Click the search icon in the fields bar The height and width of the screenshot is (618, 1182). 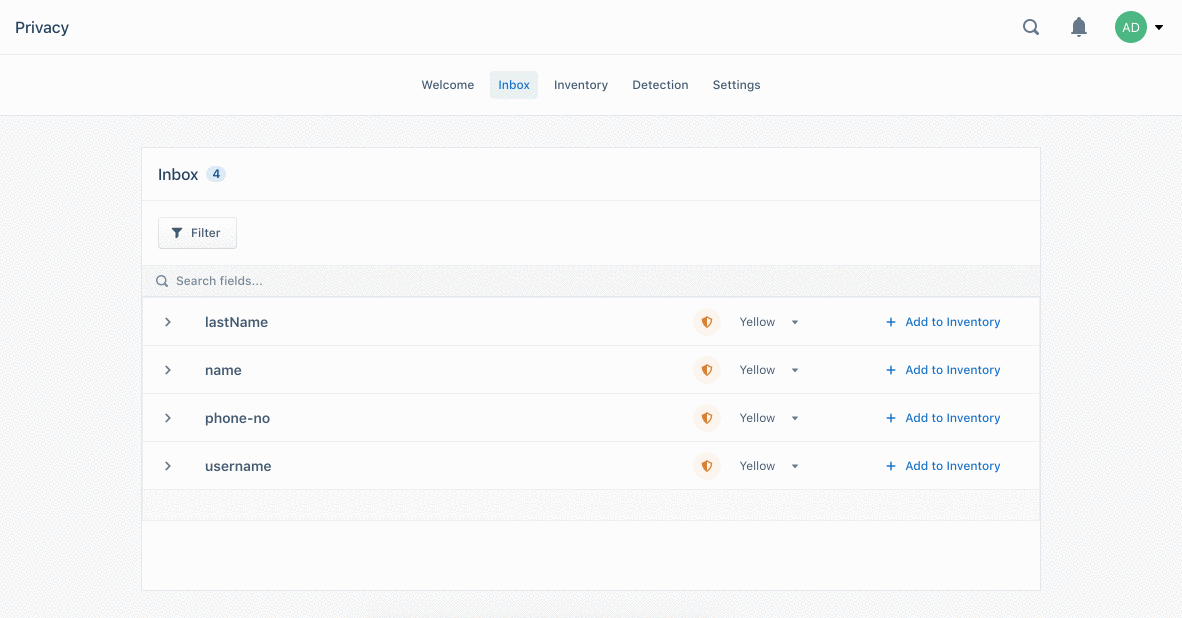pos(162,281)
